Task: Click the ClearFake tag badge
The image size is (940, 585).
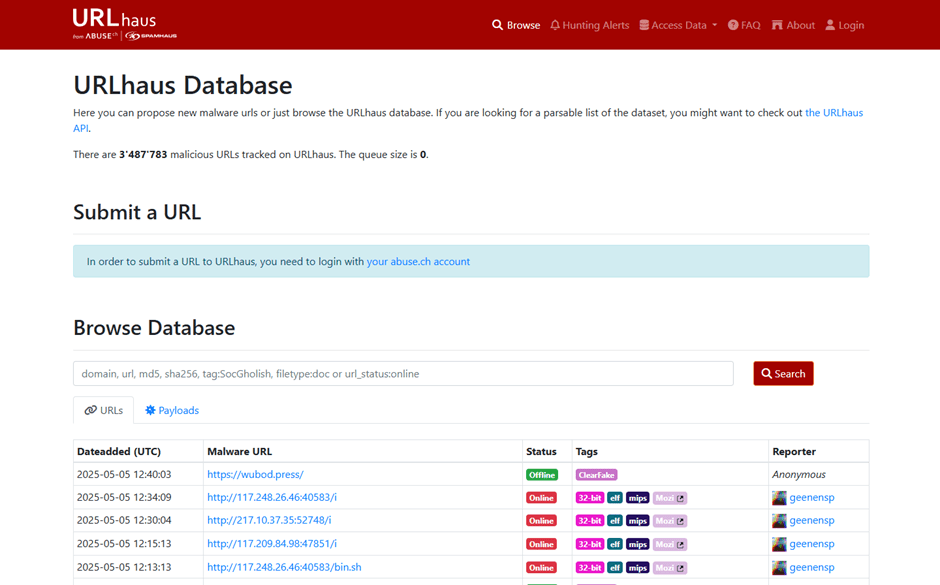Action: click(x=596, y=475)
